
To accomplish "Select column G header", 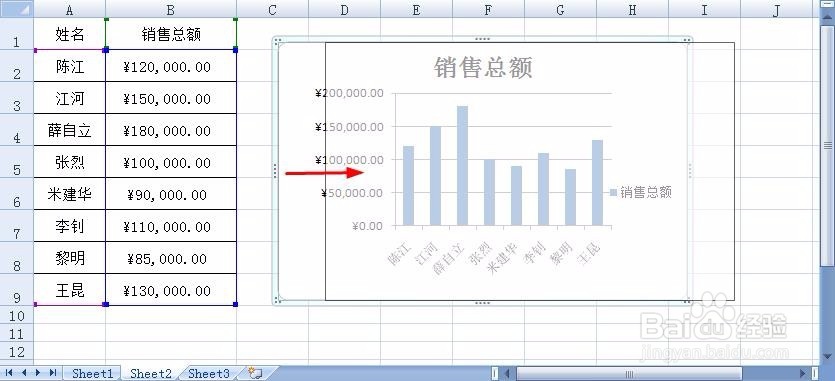I will click(560, 9).
